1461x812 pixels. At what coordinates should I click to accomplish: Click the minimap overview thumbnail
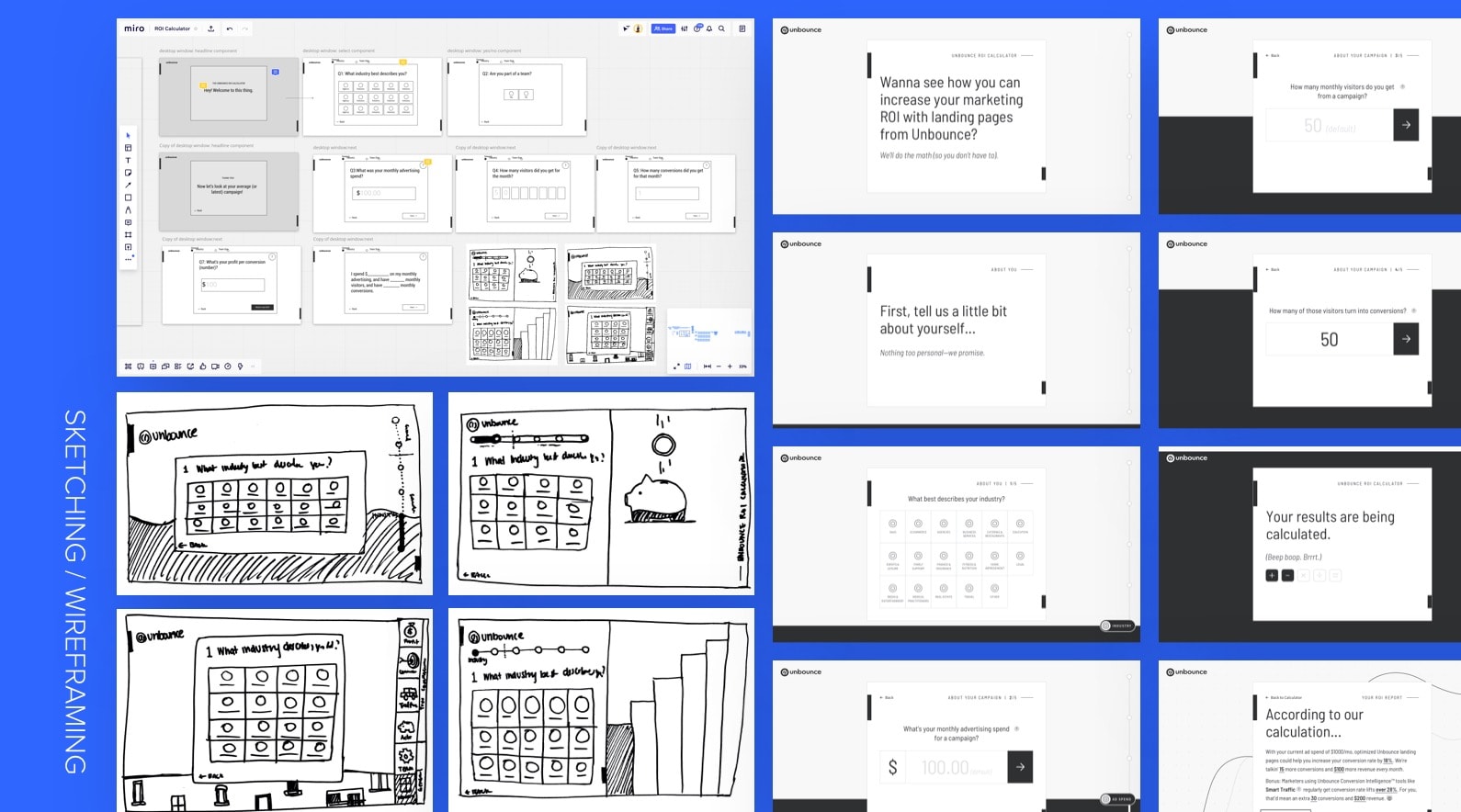(709, 333)
